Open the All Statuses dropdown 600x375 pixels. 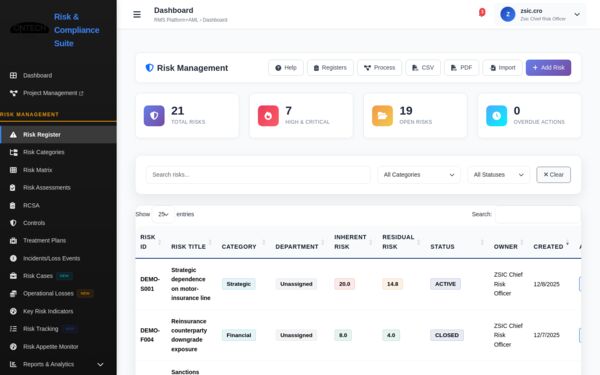coord(499,175)
